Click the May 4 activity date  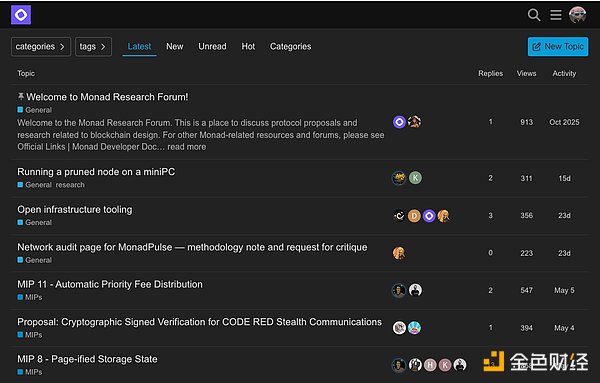click(564, 328)
